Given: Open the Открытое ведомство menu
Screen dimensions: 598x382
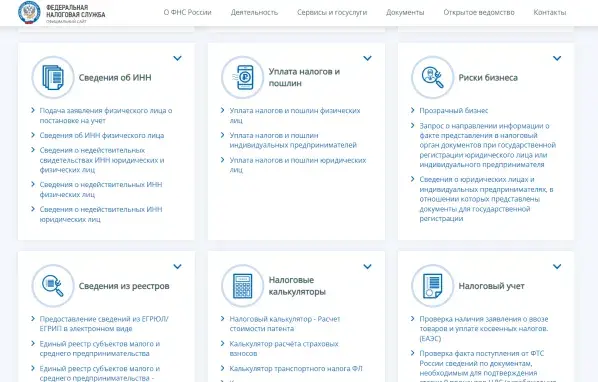Looking at the screenshot, I should click(479, 12).
